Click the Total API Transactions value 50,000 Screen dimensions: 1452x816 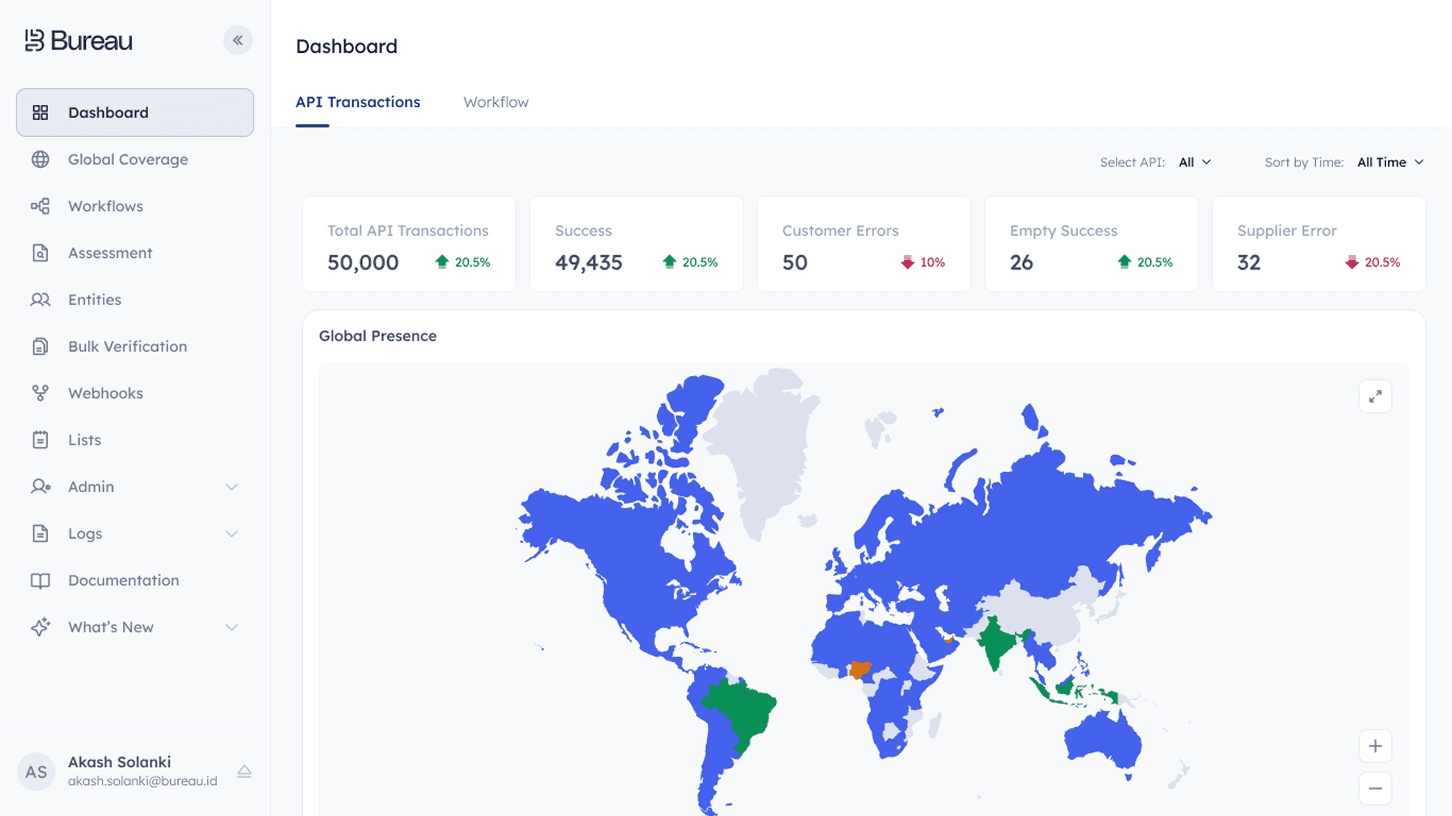point(363,262)
